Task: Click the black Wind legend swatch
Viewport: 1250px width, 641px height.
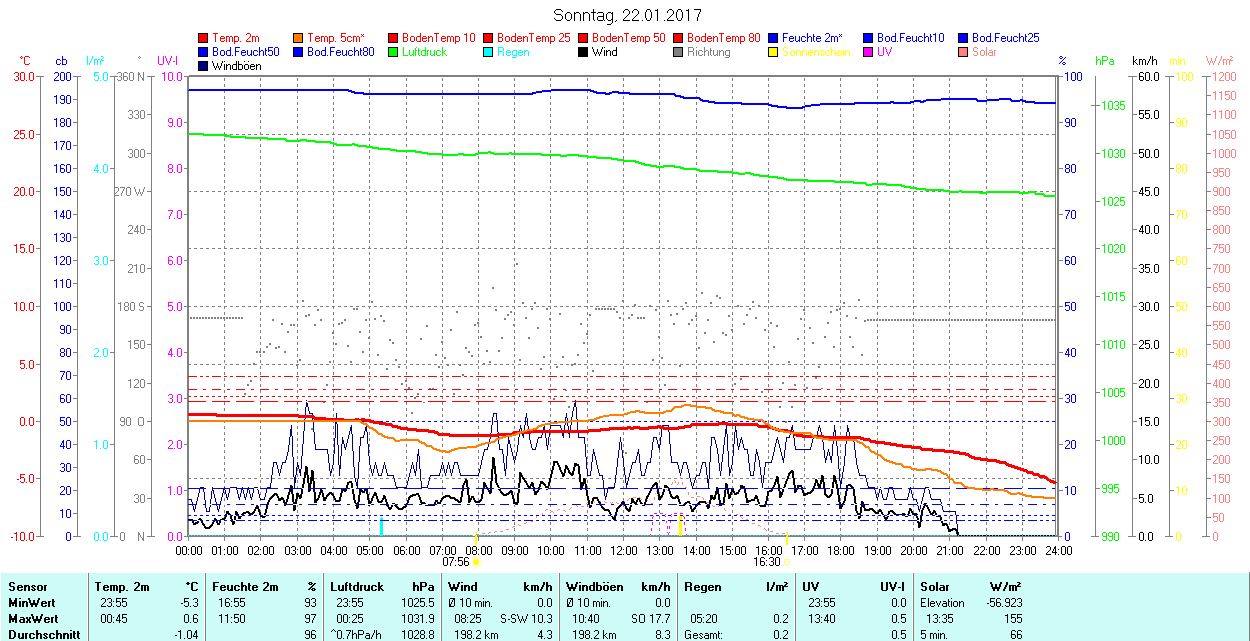Action: click(x=584, y=52)
